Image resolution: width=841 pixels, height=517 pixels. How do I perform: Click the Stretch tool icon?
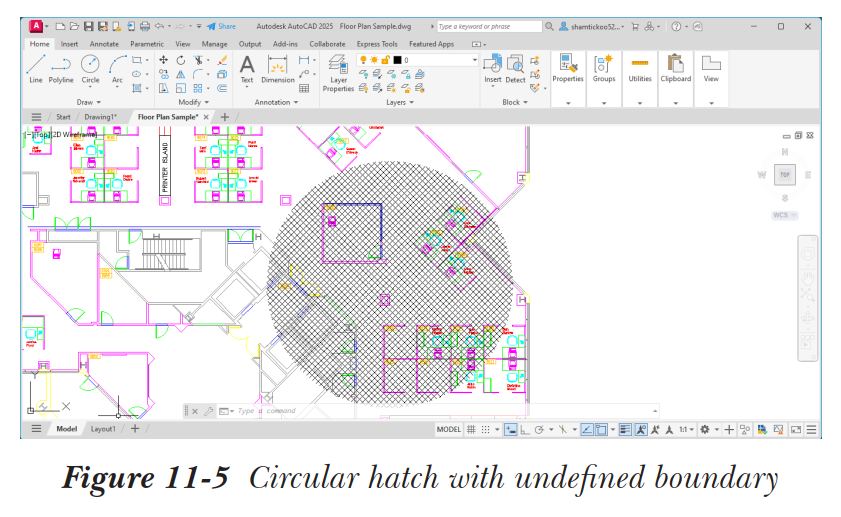(164, 88)
